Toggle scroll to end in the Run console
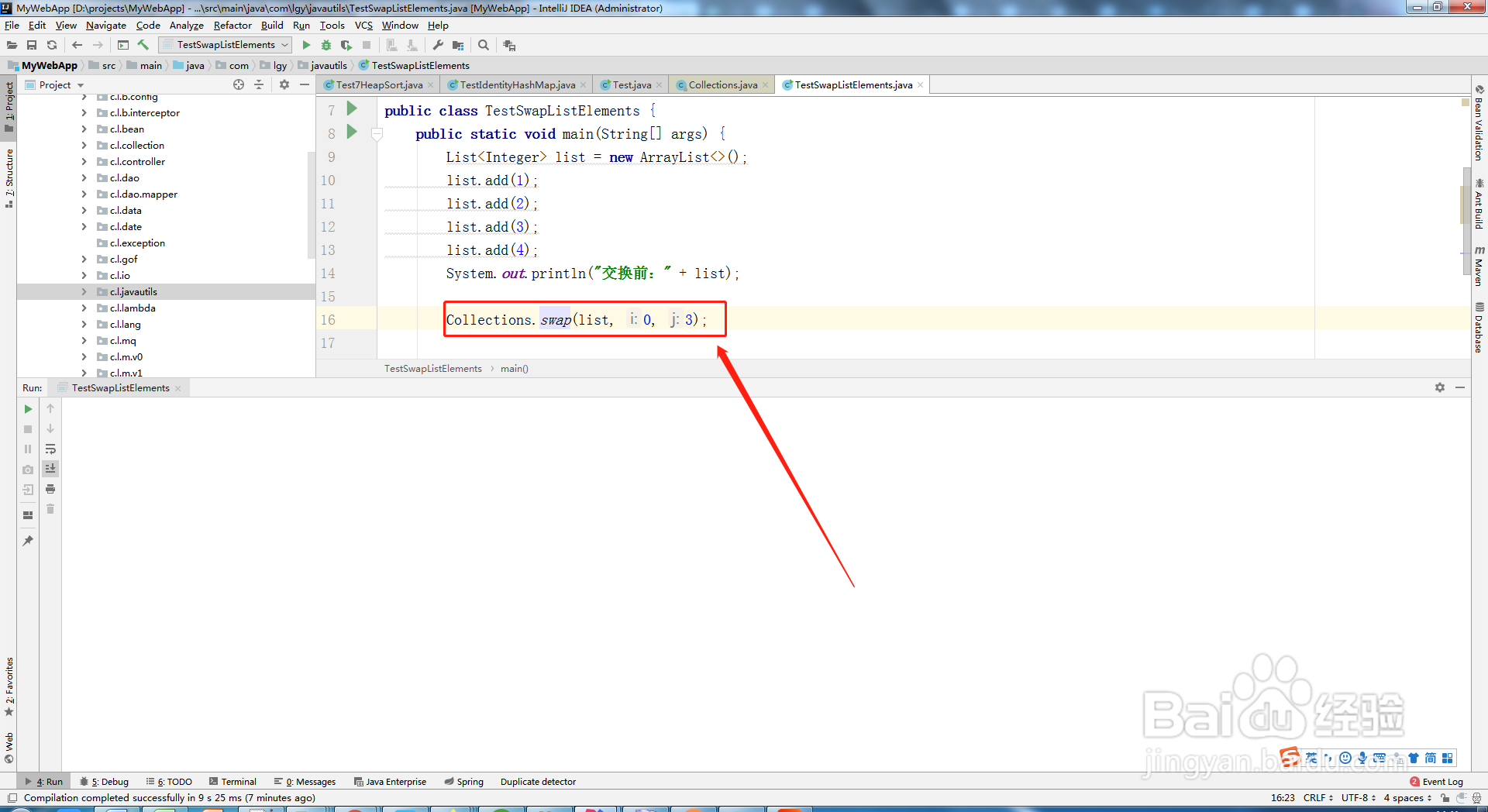Image resolution: width=1488 pixels, height=812 pixels. (x=50, y=469)
